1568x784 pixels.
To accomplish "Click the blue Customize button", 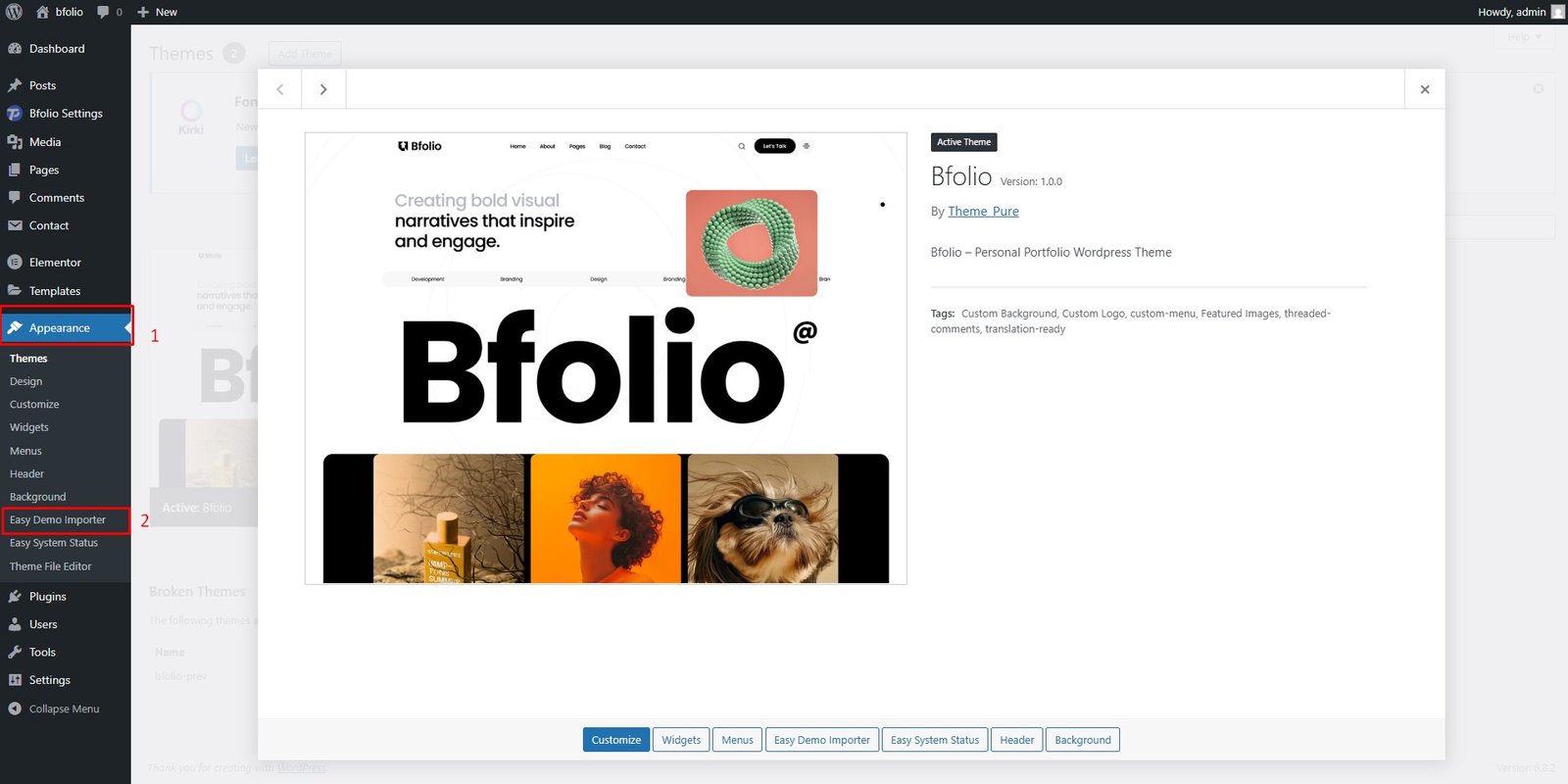I will point(616,740).
